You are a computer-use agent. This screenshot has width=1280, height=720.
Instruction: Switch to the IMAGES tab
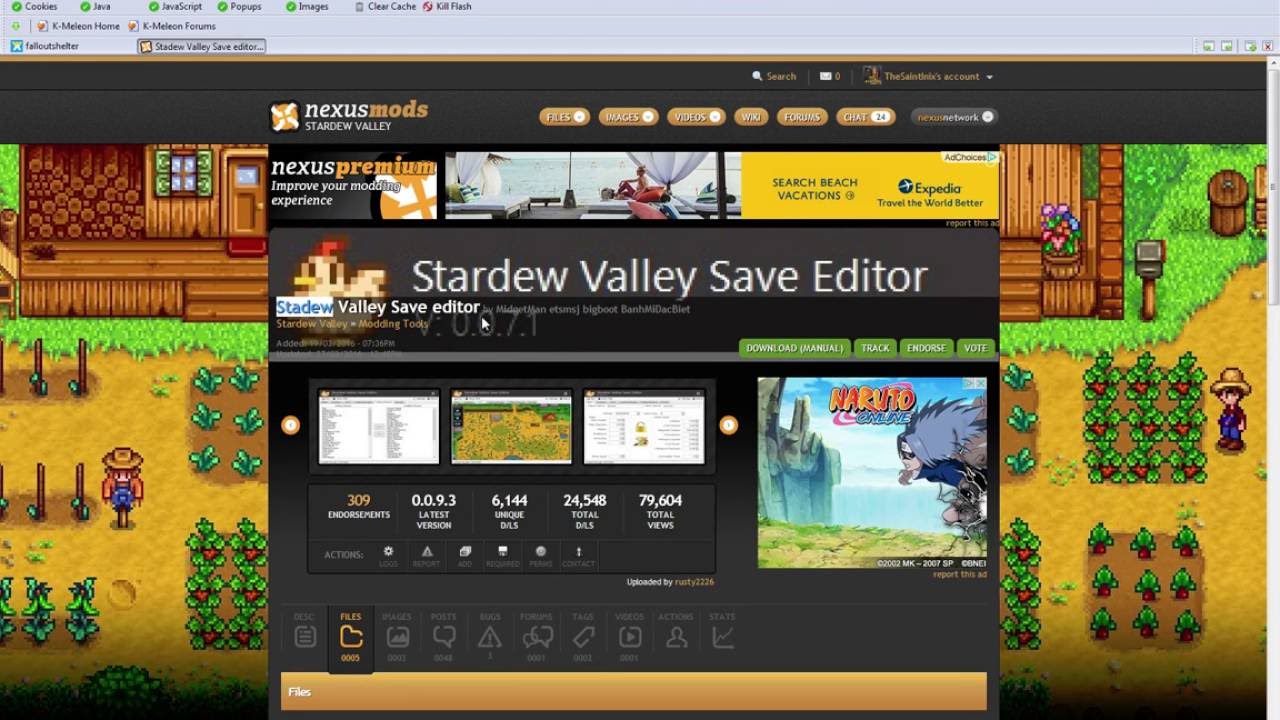tap(397, 636)
